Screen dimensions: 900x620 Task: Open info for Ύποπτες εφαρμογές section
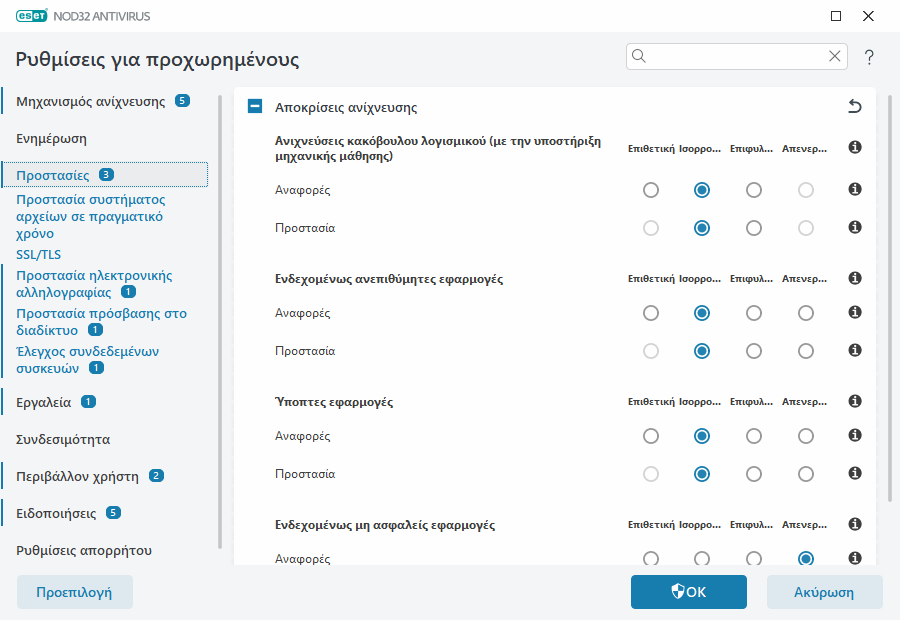854,401
